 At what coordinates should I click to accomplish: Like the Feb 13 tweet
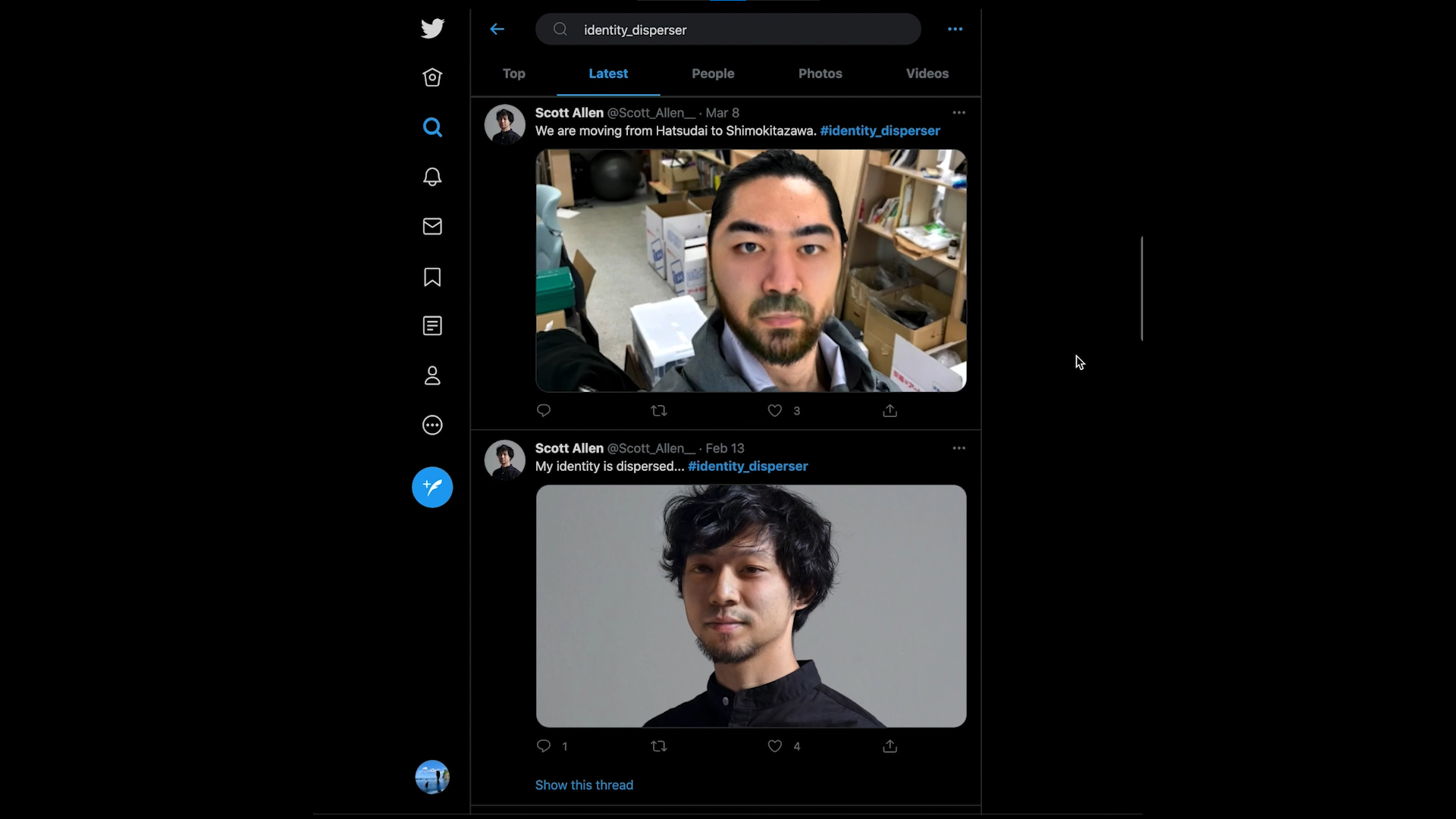click(x=774, y=746)
